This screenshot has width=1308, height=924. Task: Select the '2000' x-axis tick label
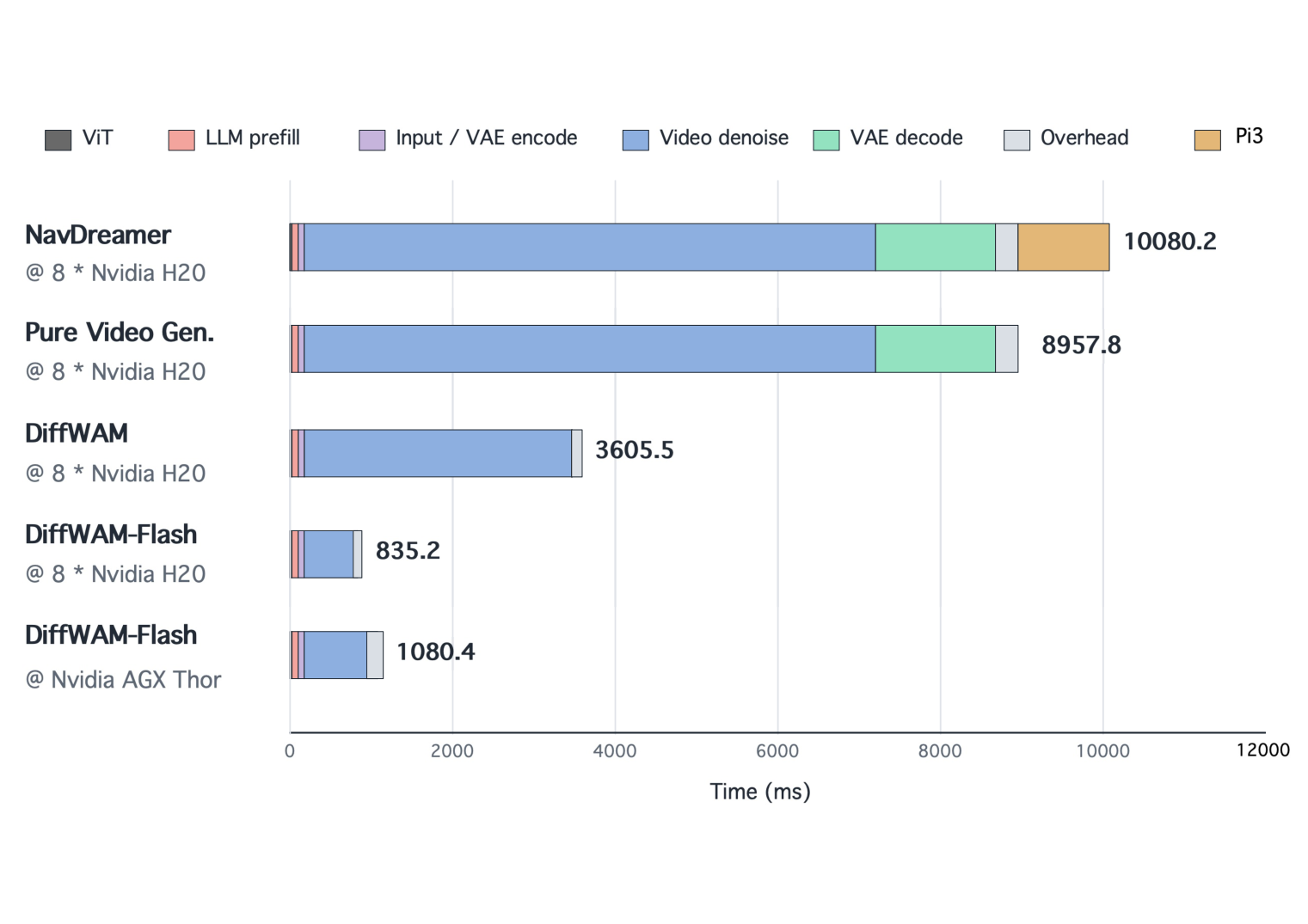pyautogui.click(x=452, y=751)
